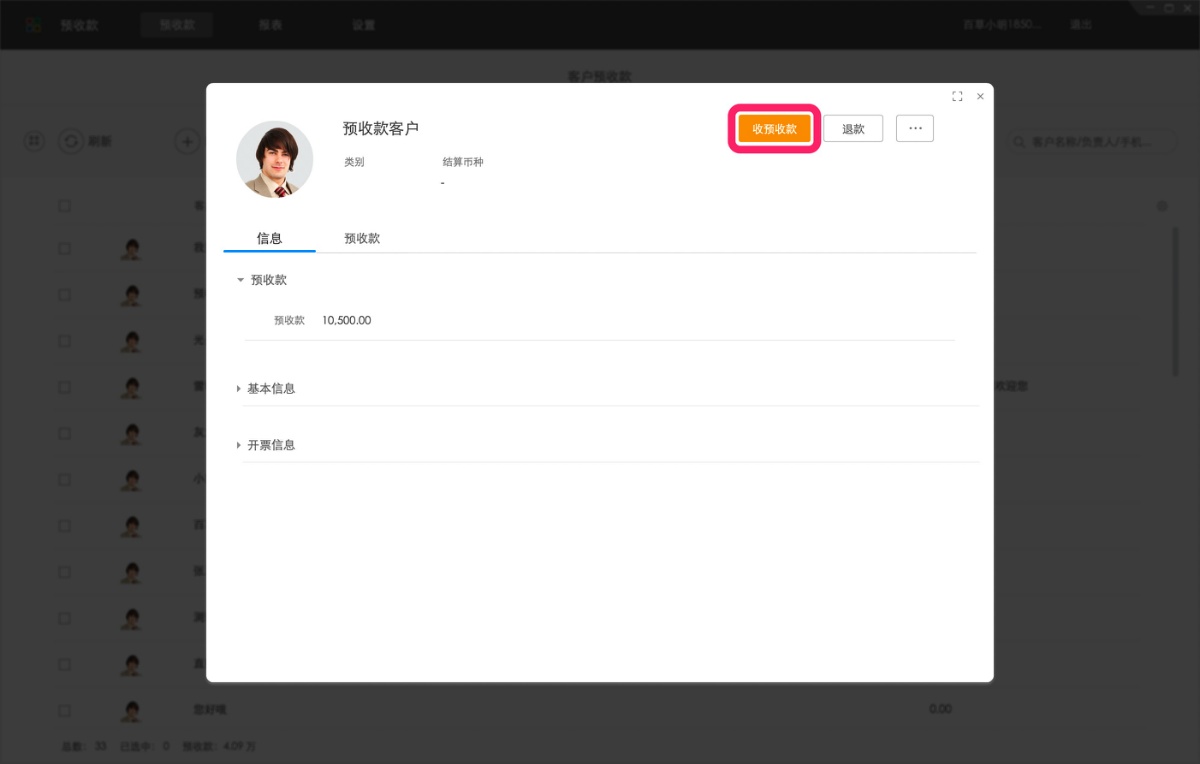Click the 预收款客户 title text
Screen dimensions: 1200x764
[x=381, y=129]
